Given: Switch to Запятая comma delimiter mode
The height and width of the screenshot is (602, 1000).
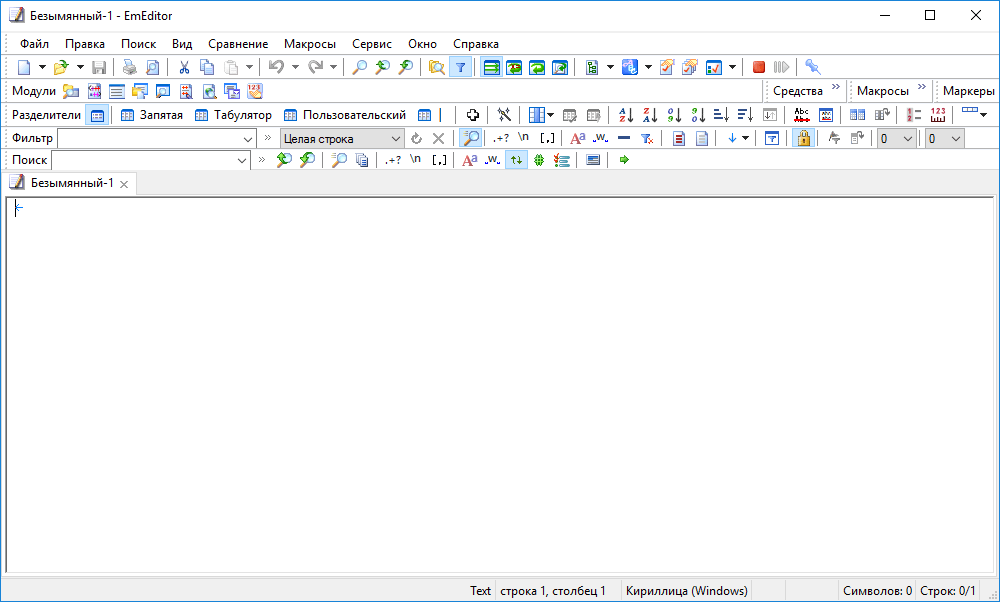Looking at the screenshot, I should [x=152, y=115].
